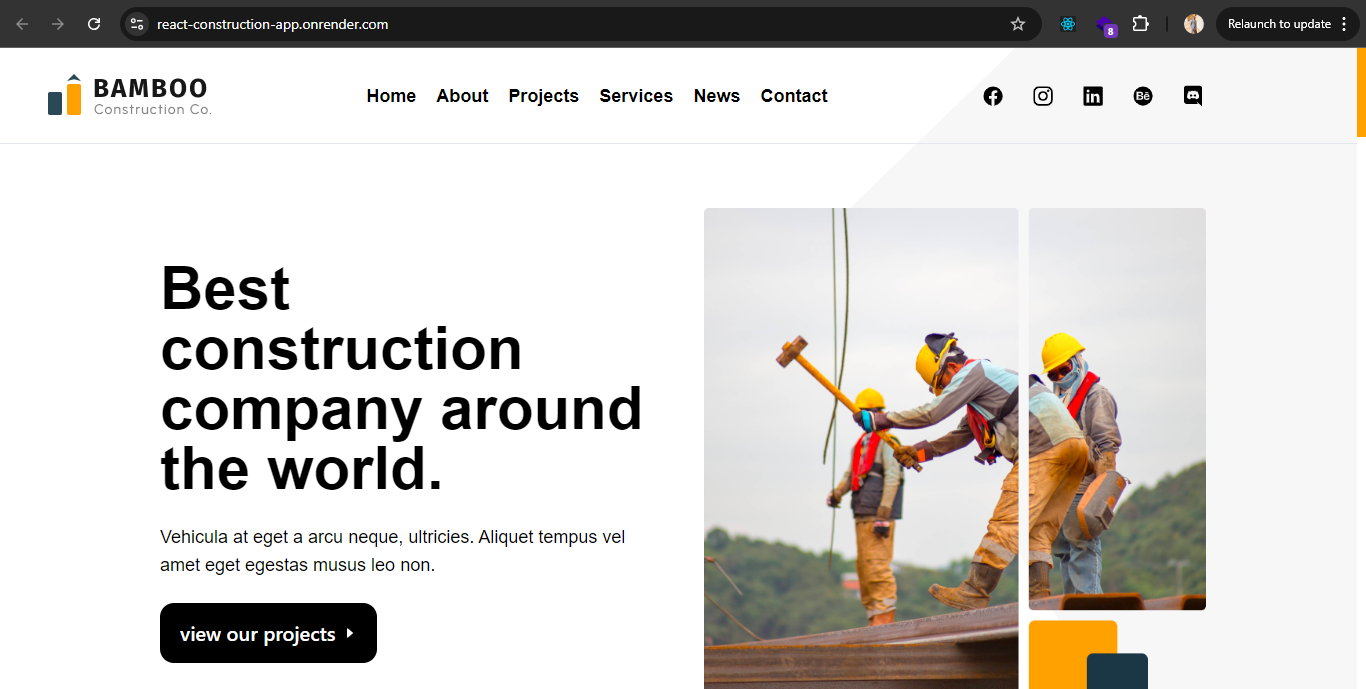The height and width of the screenshot is (689, 1366).
Task: Open the Contact page link
Action: tap(794, 96)
